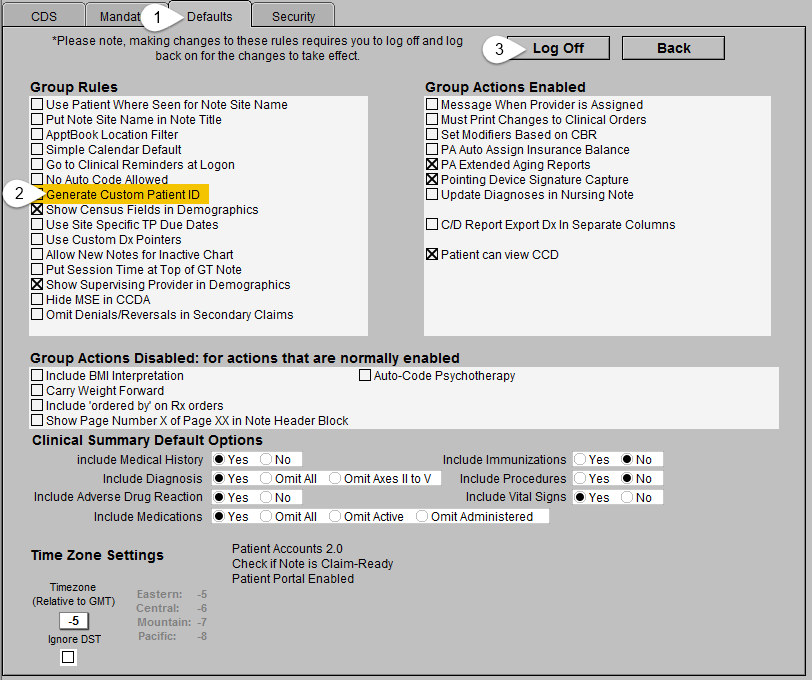
Task: Select No for include Medical History
Action: coord(266,460)
